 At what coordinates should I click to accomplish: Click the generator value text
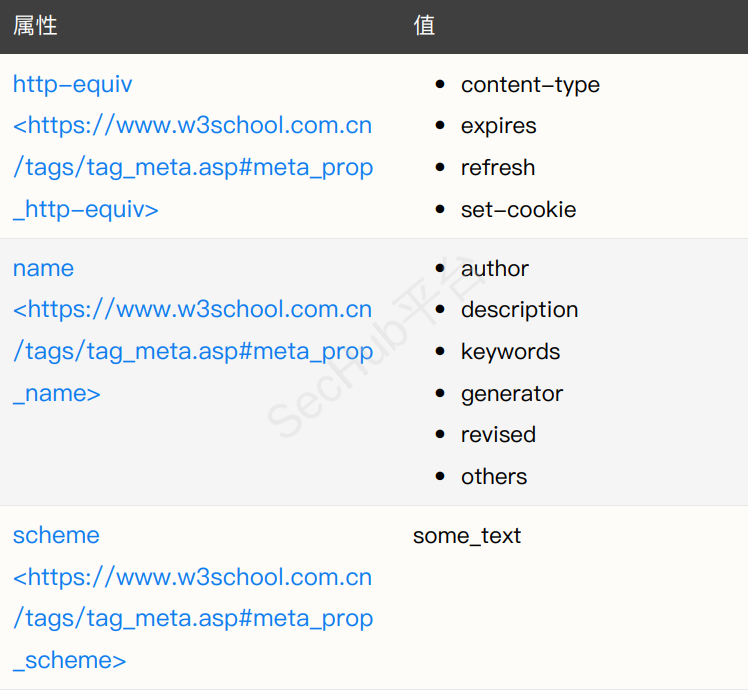click(x=511, y=394)
